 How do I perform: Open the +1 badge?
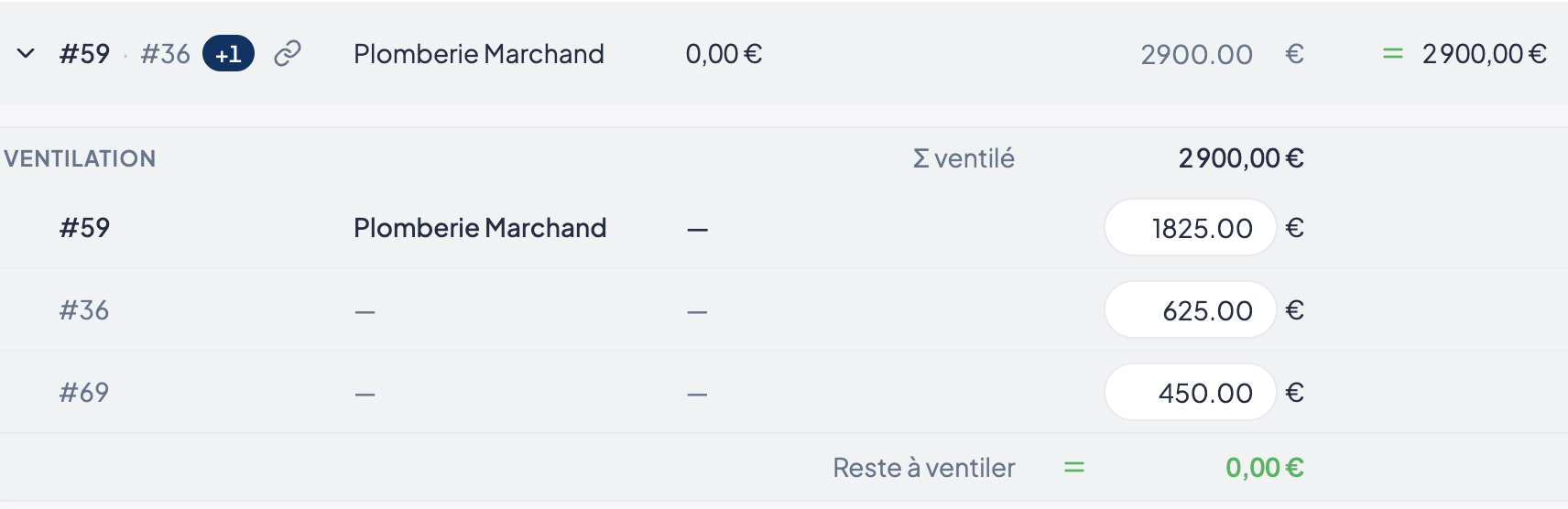pos(228,53)
